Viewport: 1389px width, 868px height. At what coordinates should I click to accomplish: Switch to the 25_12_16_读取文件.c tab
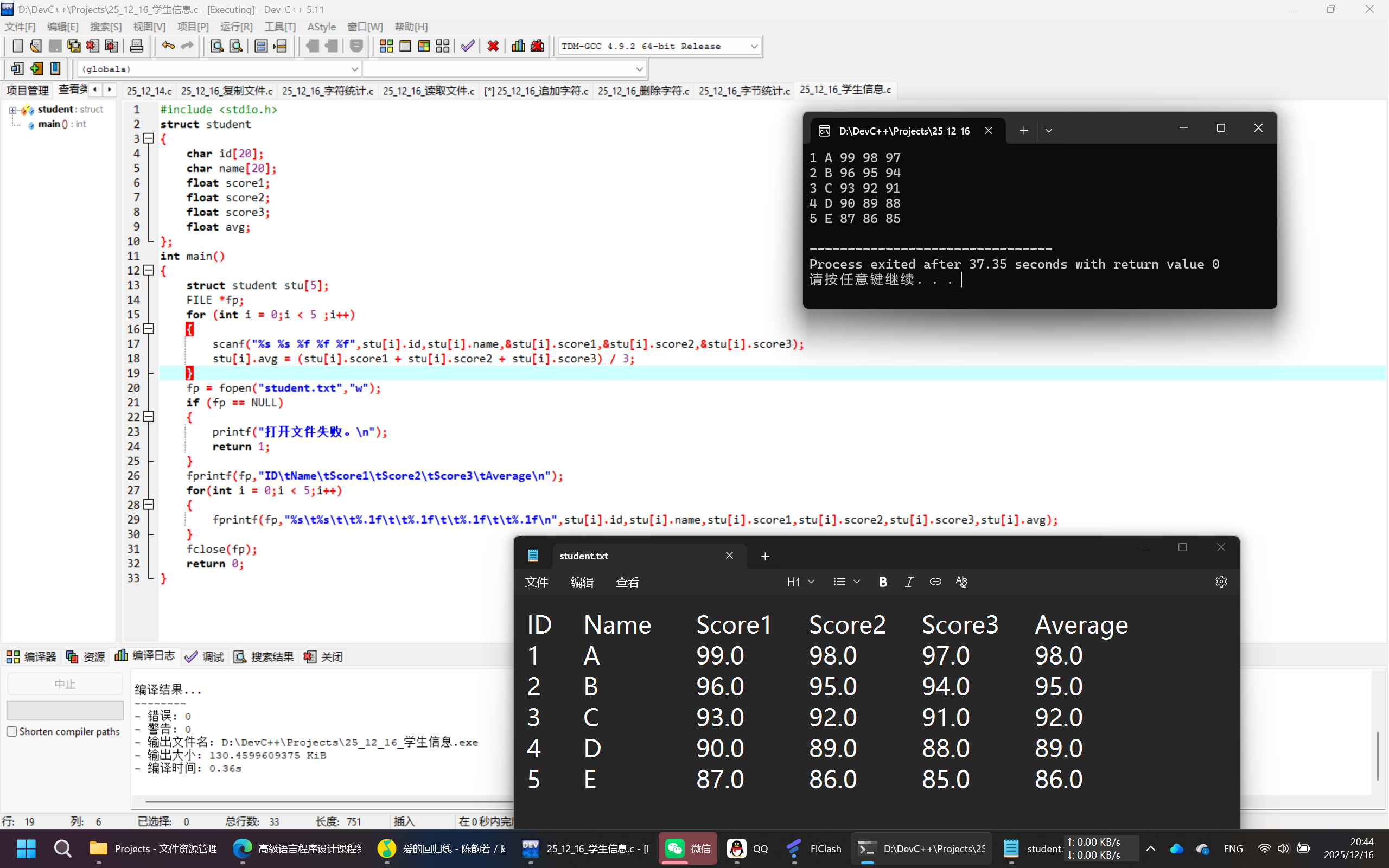click(x=428, y=91)
